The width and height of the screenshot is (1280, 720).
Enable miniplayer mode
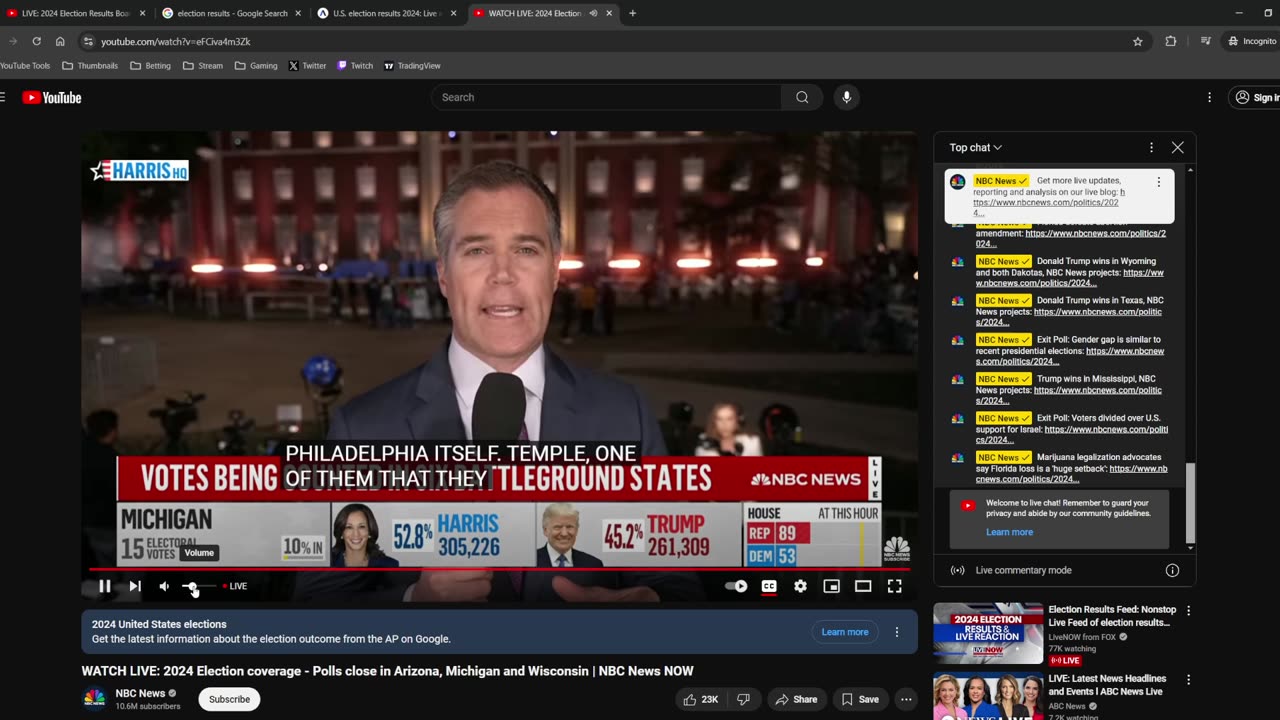point(831,586)
